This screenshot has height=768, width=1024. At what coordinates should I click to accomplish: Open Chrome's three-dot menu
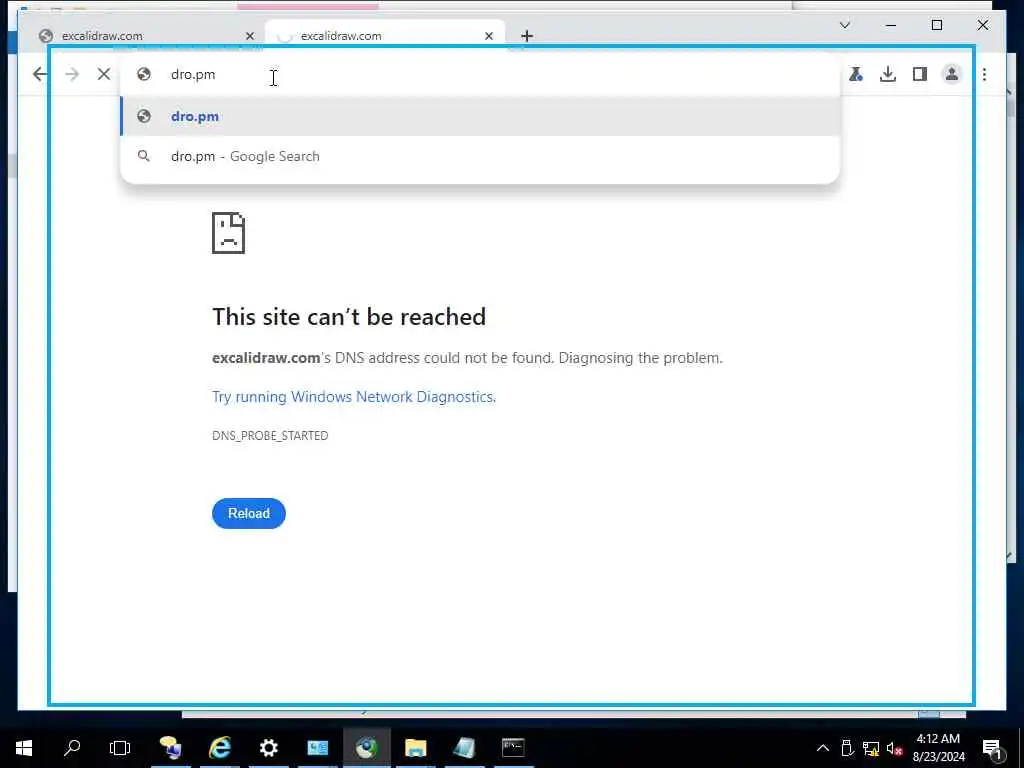(x=984, y=74)
